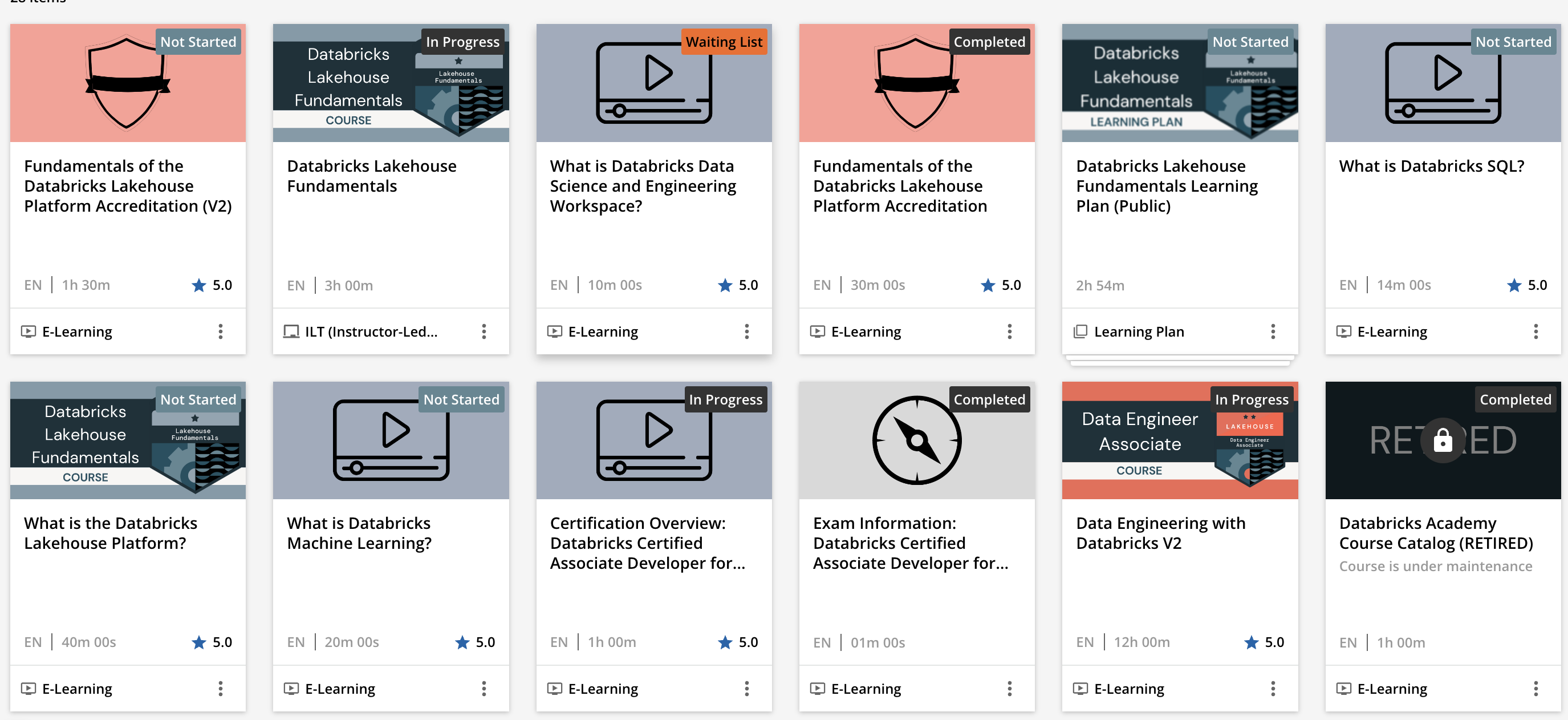Open Fundamentals of Lakehouse Platform Accreditation (V2) title
This screenshot has width=1568, height=720.
click(128, 186)
